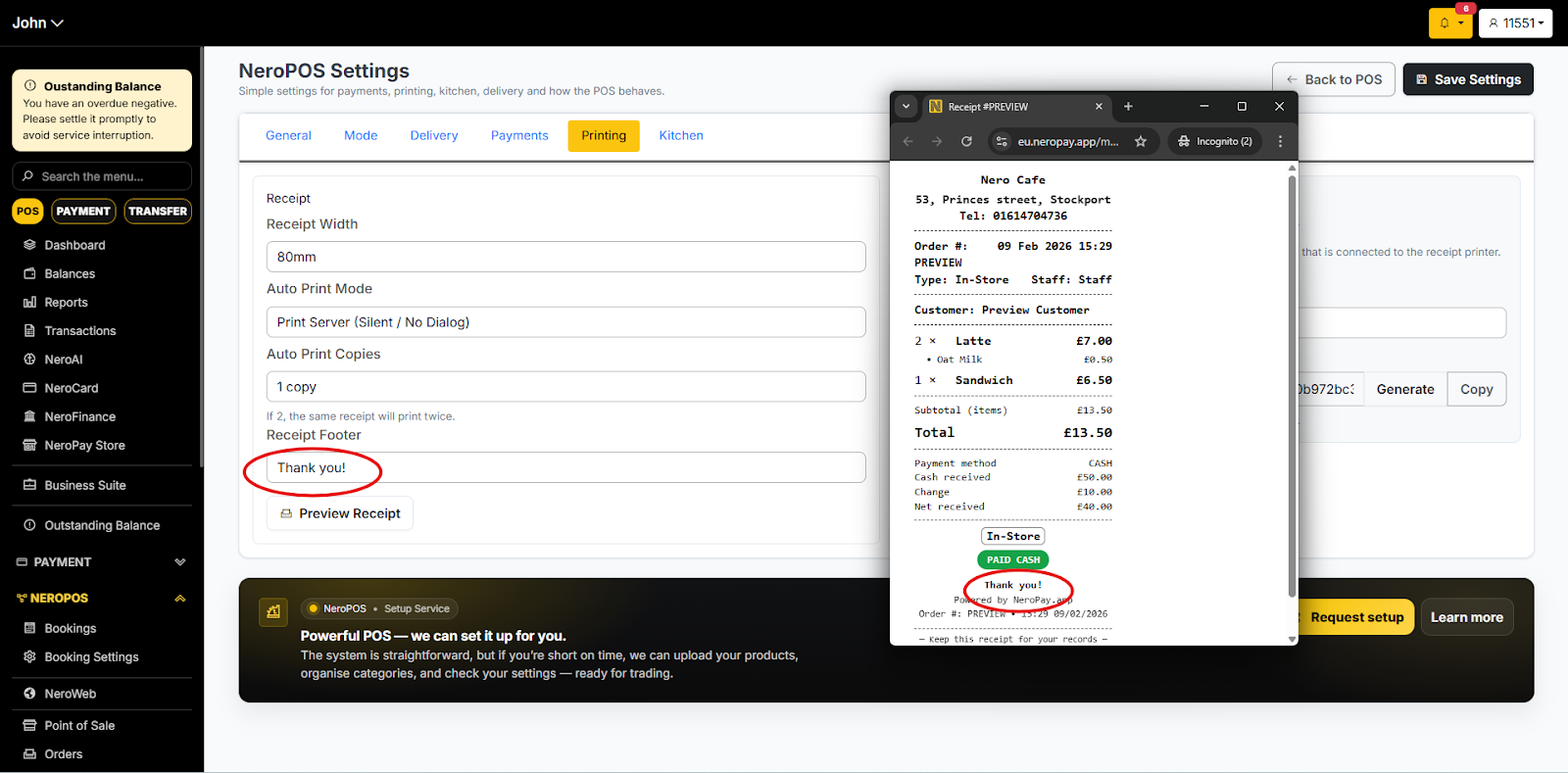The width and height of the screenshot is (1568, 773).
Task: Click the Preview Receipt button
Action: pyautogui.click(x=340, y=513)
